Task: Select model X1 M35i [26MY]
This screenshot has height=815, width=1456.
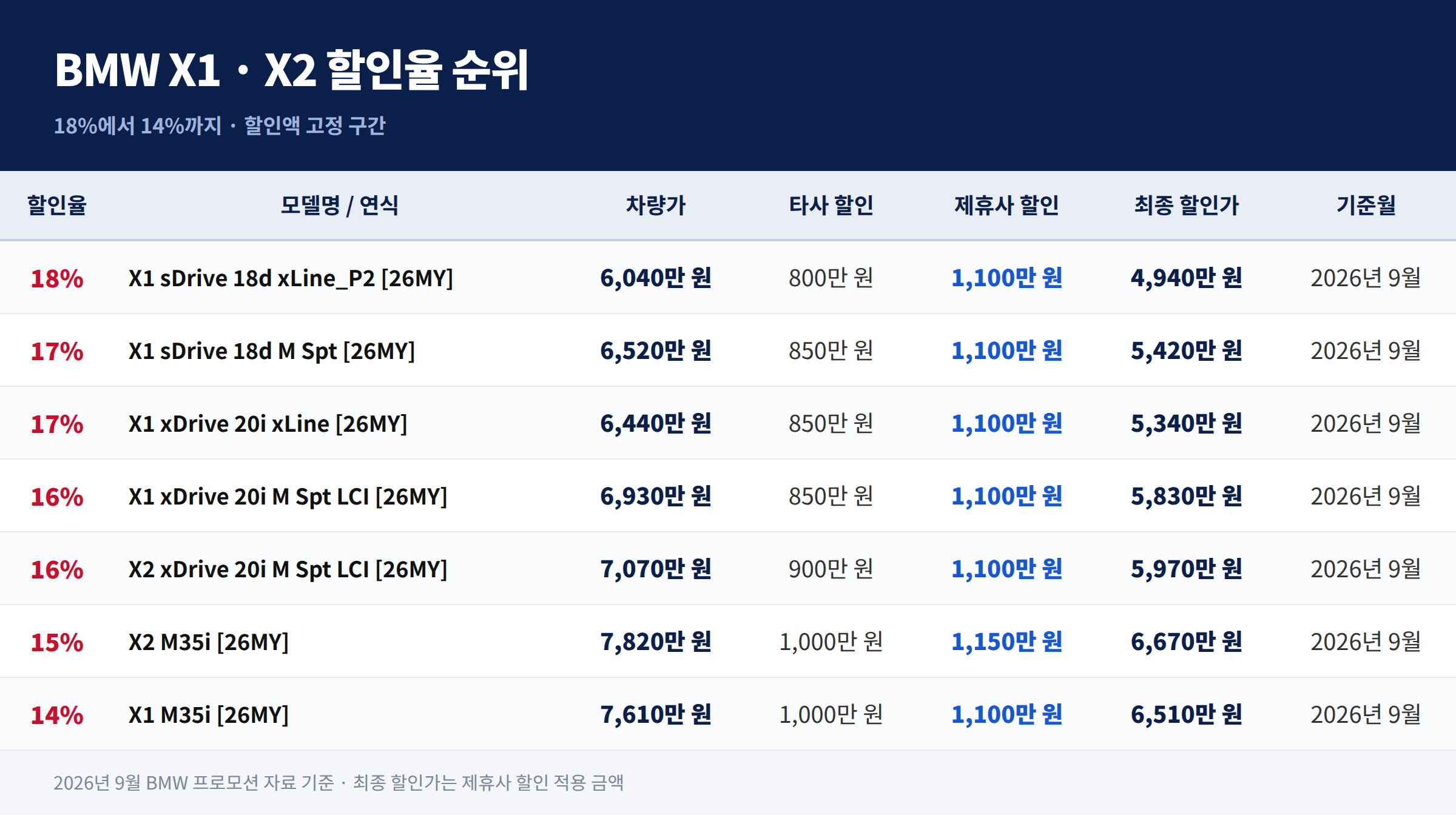Action: (209, 715)
